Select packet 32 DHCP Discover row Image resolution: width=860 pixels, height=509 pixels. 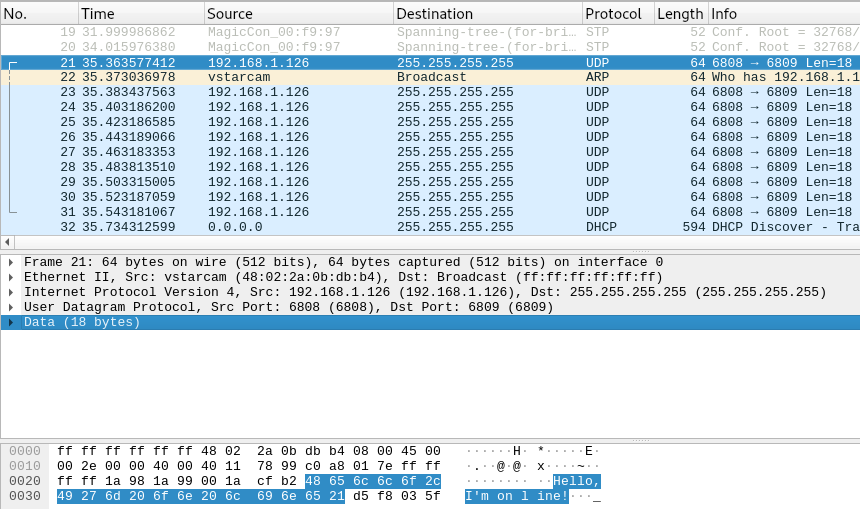pos(430,227)
